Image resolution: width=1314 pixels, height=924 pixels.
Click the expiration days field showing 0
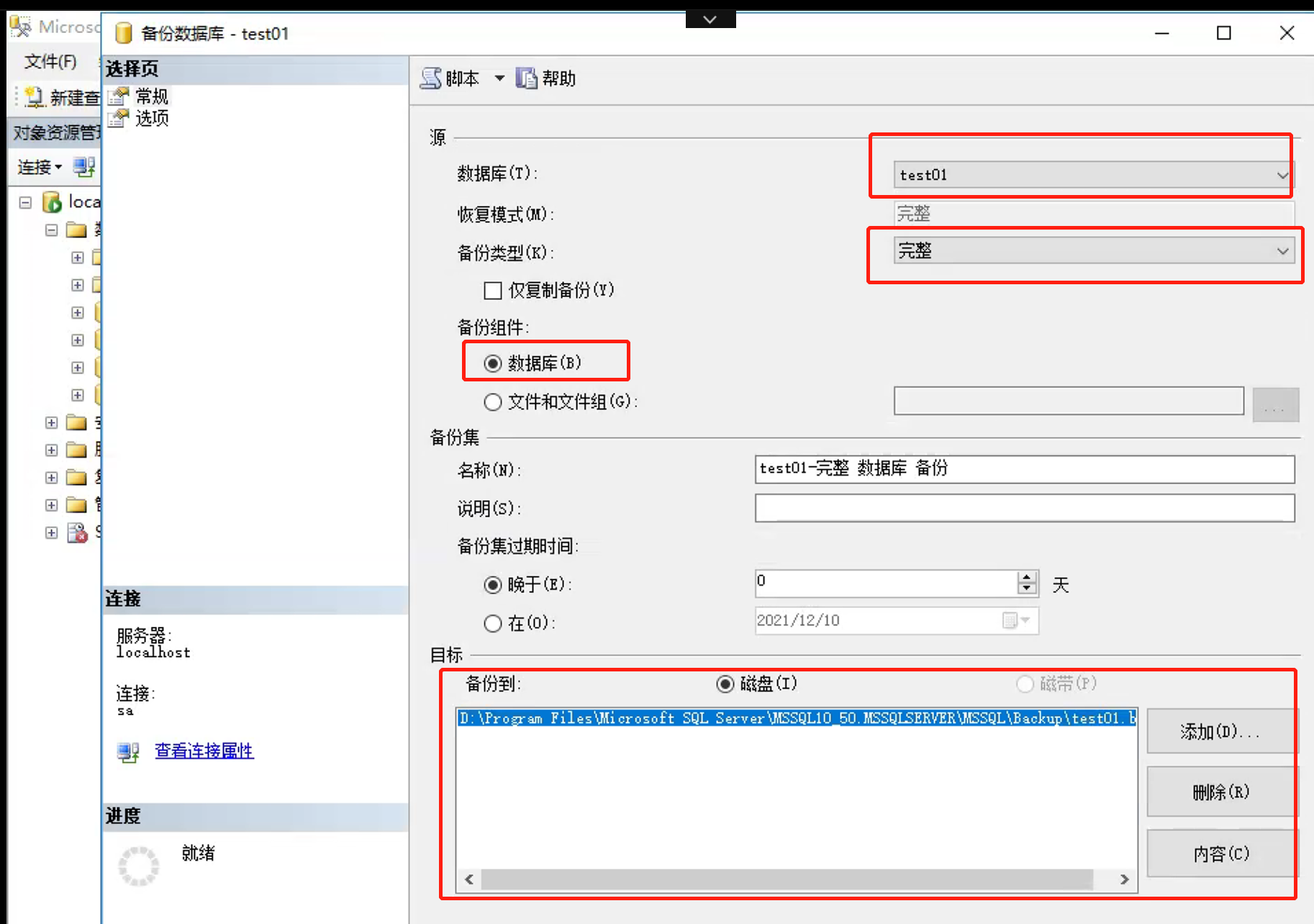887,583
